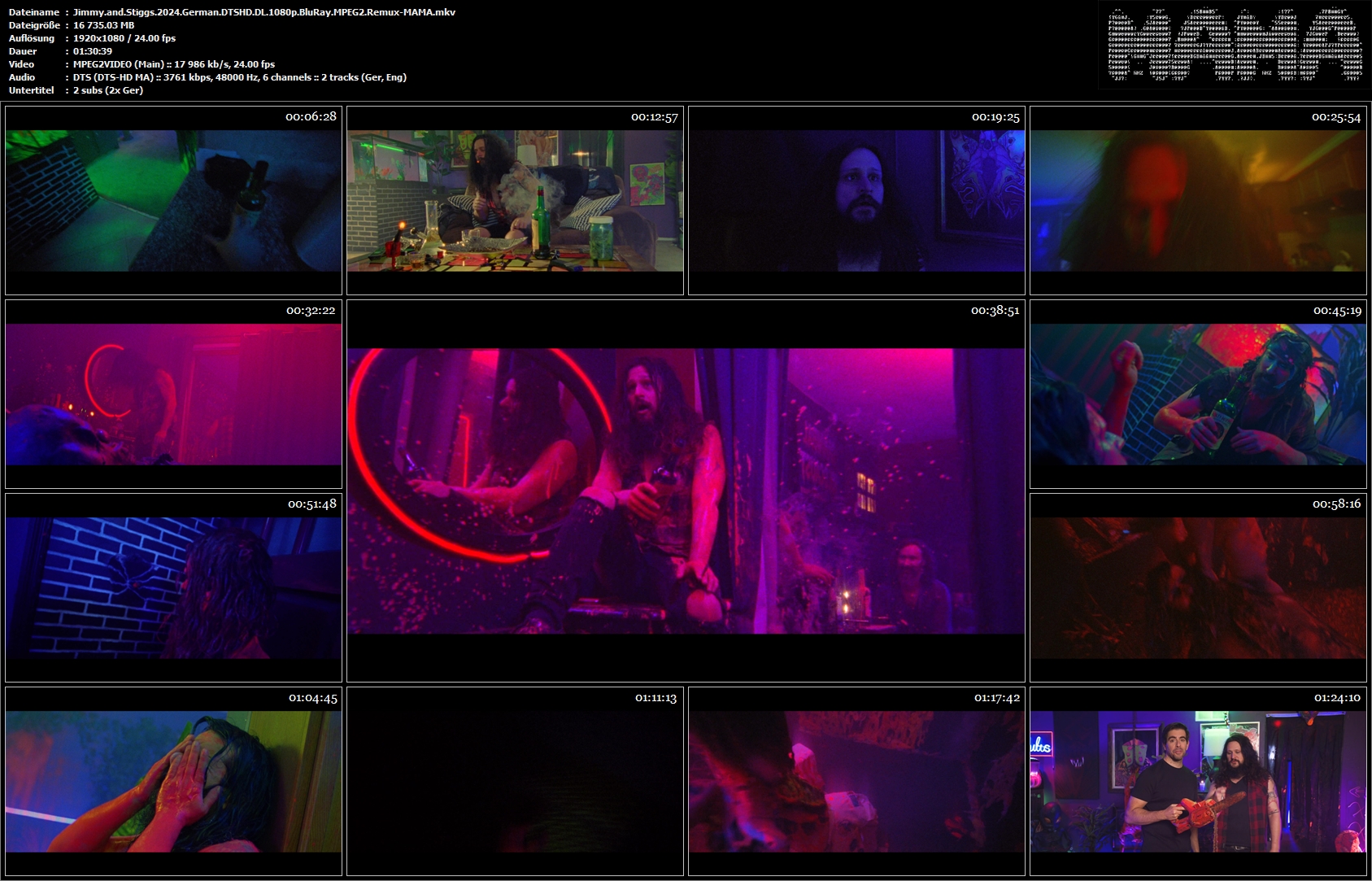Click the Jimmy.and.Stiggs .mkv file name text
1372x881 pixels.
click(x=264, y=12)
